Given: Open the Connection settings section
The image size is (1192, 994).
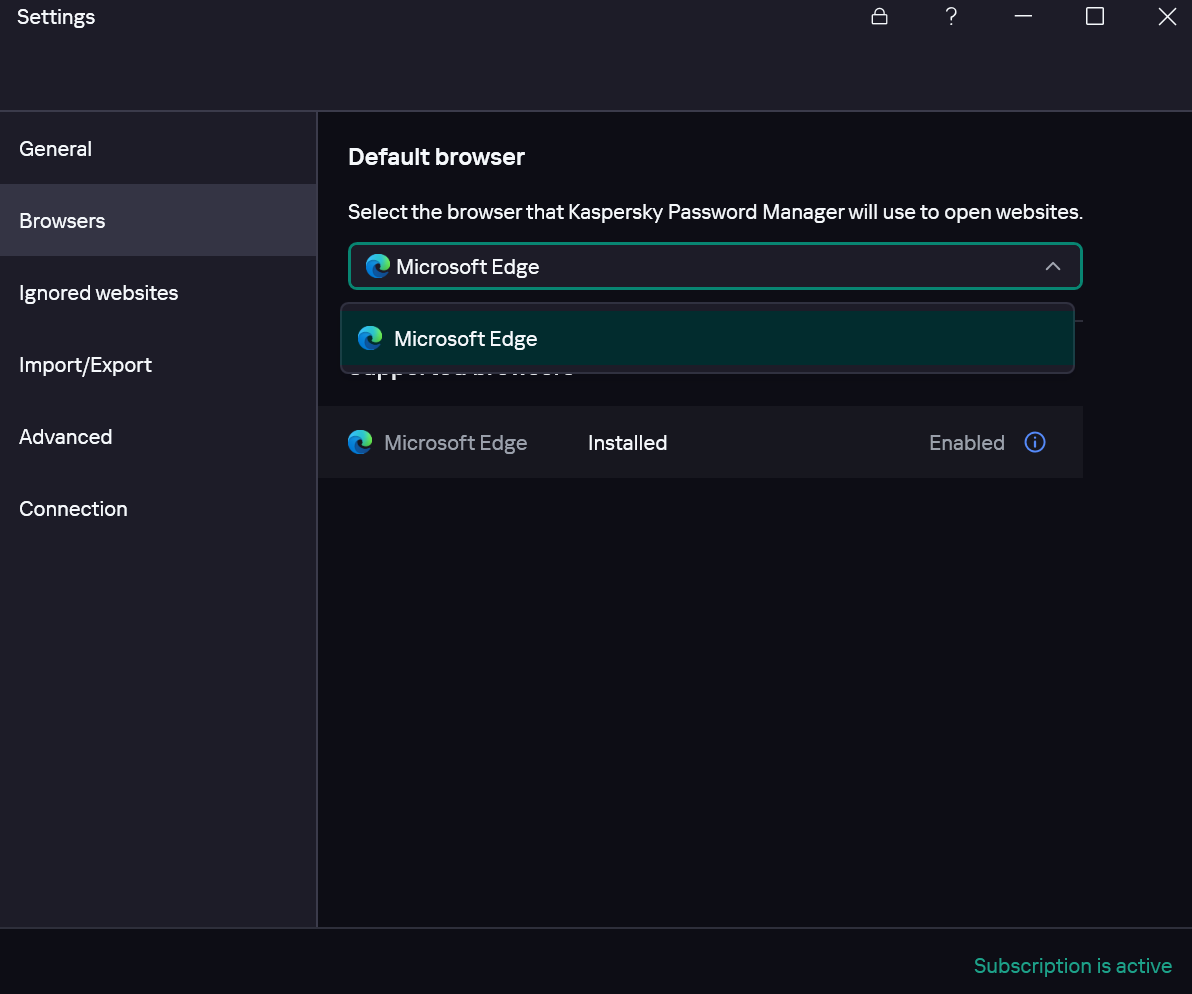Looking at the screenshot, I should pyautogui.click(x=74, y=509).
